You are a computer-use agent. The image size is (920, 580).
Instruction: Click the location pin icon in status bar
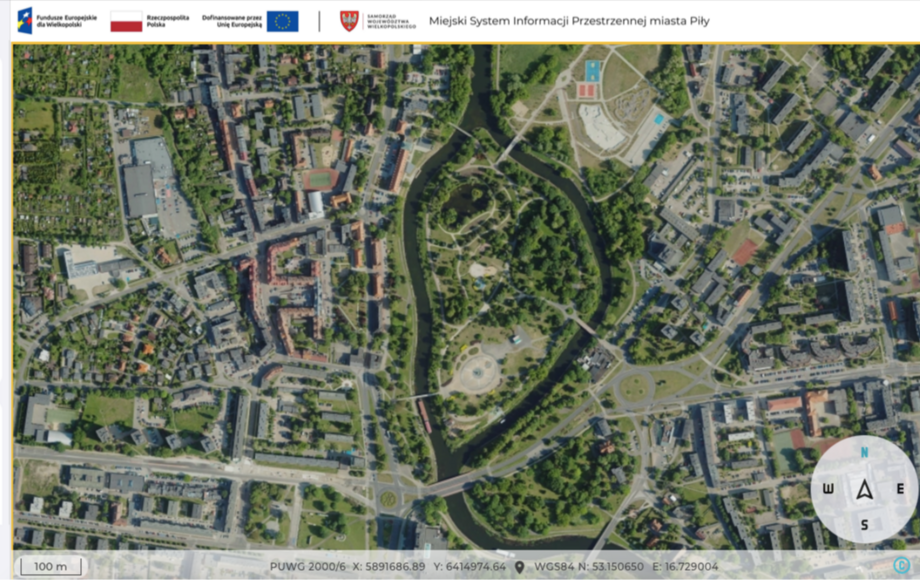[519, 567]
